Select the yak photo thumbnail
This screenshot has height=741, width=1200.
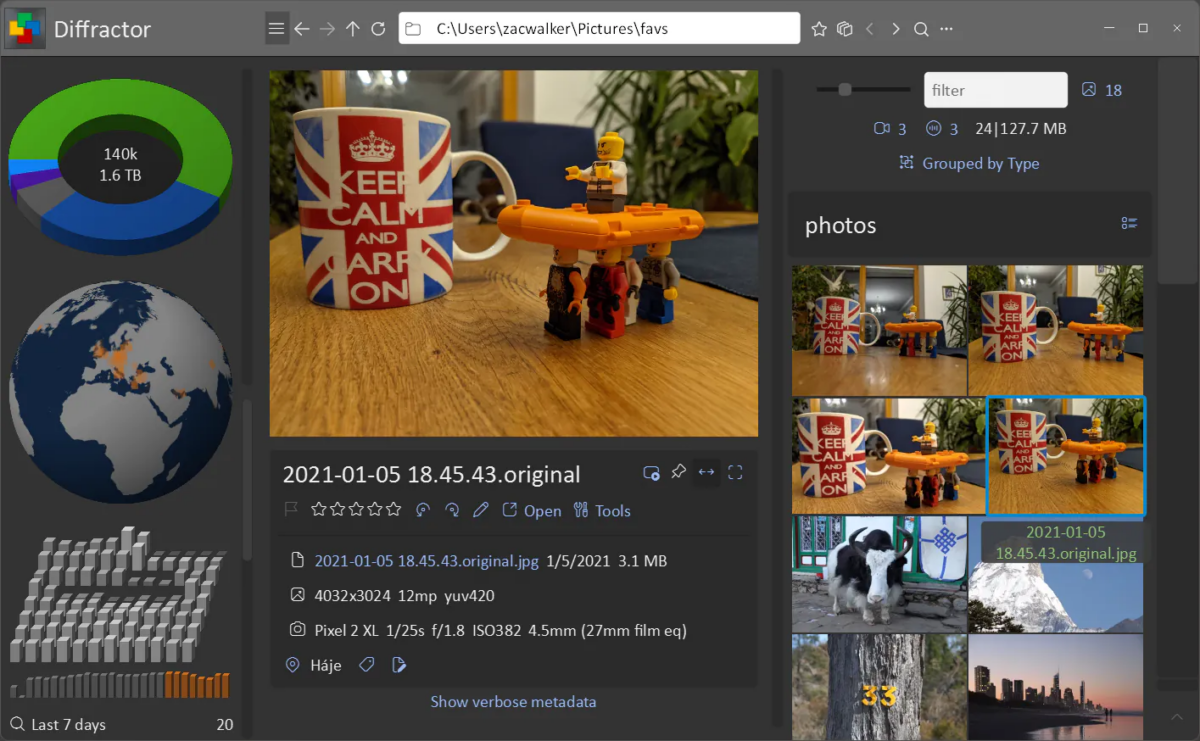pyautogui.click(x=879, y=574)
